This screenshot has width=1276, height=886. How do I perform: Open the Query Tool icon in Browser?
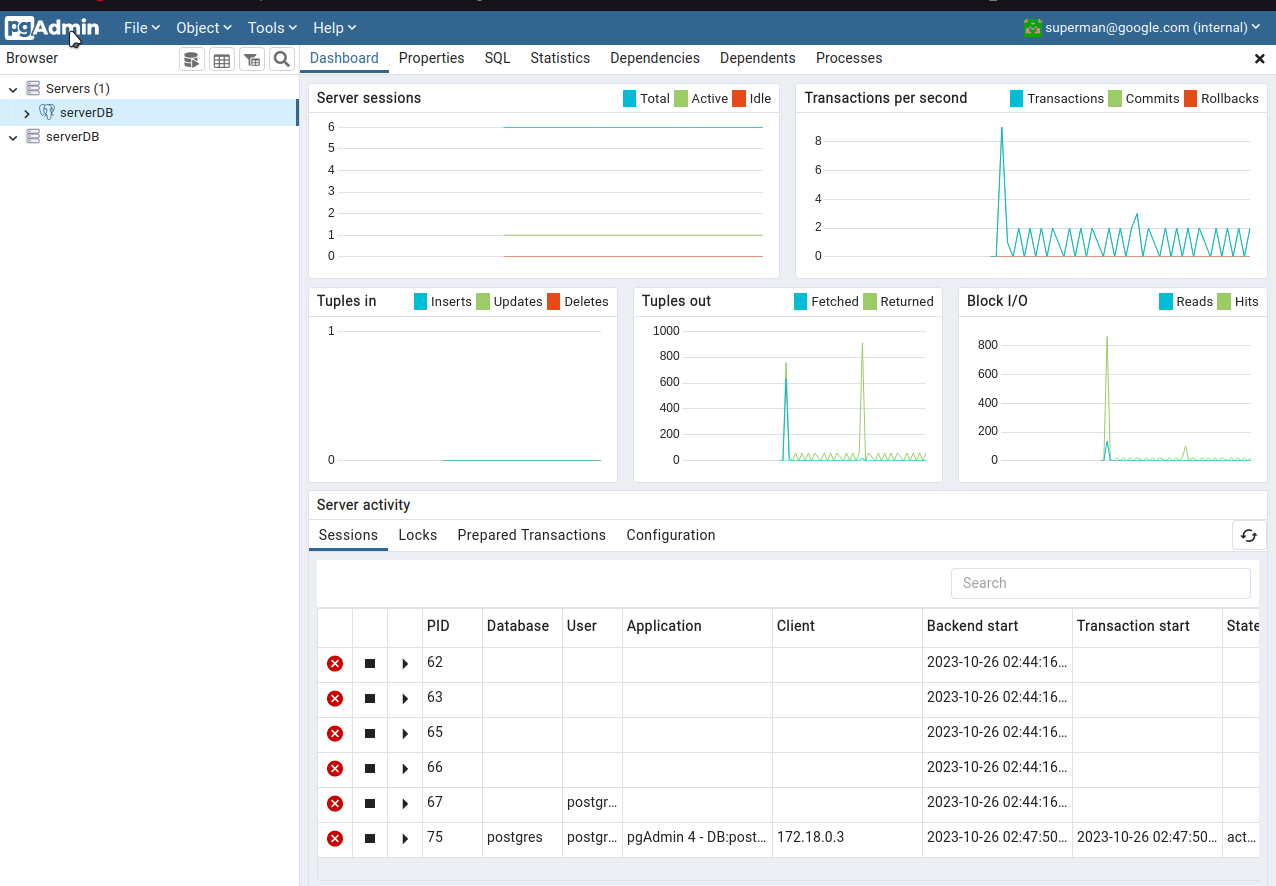[192, 60]
